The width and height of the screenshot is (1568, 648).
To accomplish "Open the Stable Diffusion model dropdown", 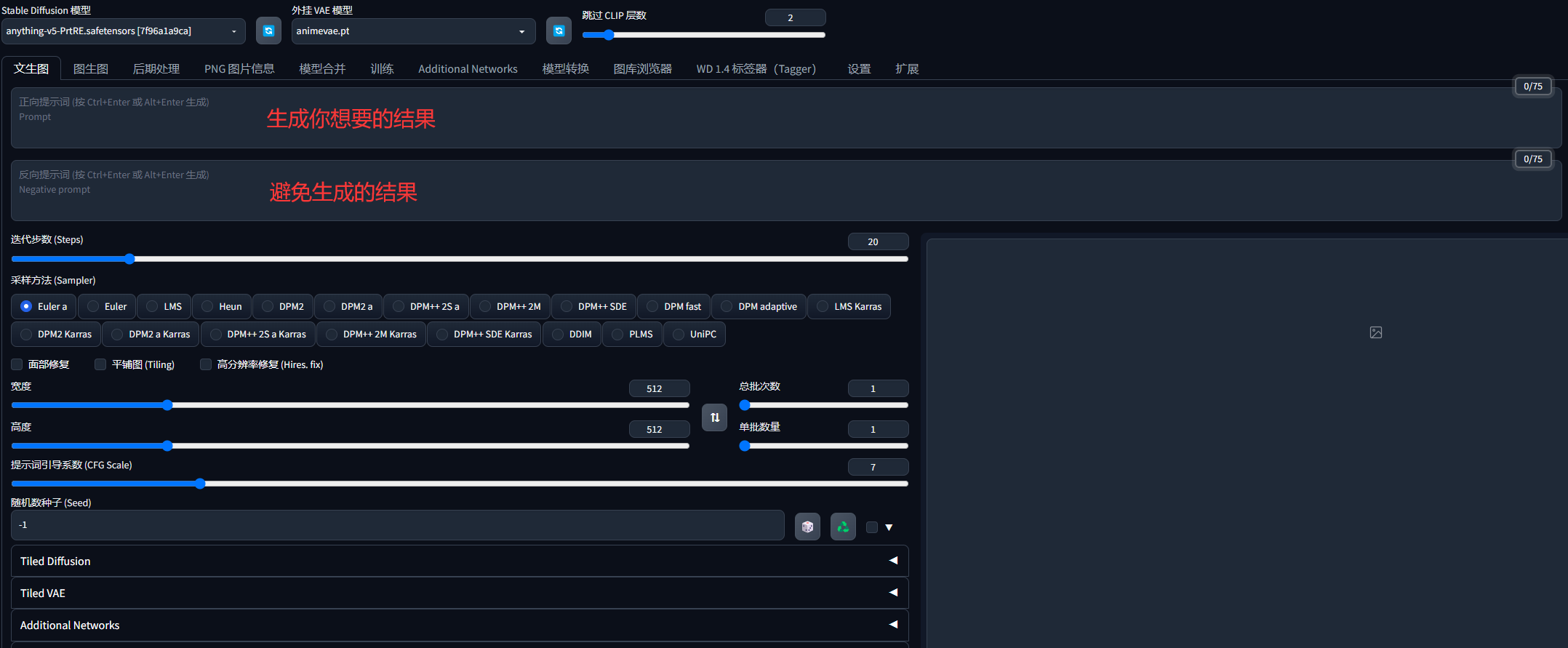I will click(x=124, y=31).
